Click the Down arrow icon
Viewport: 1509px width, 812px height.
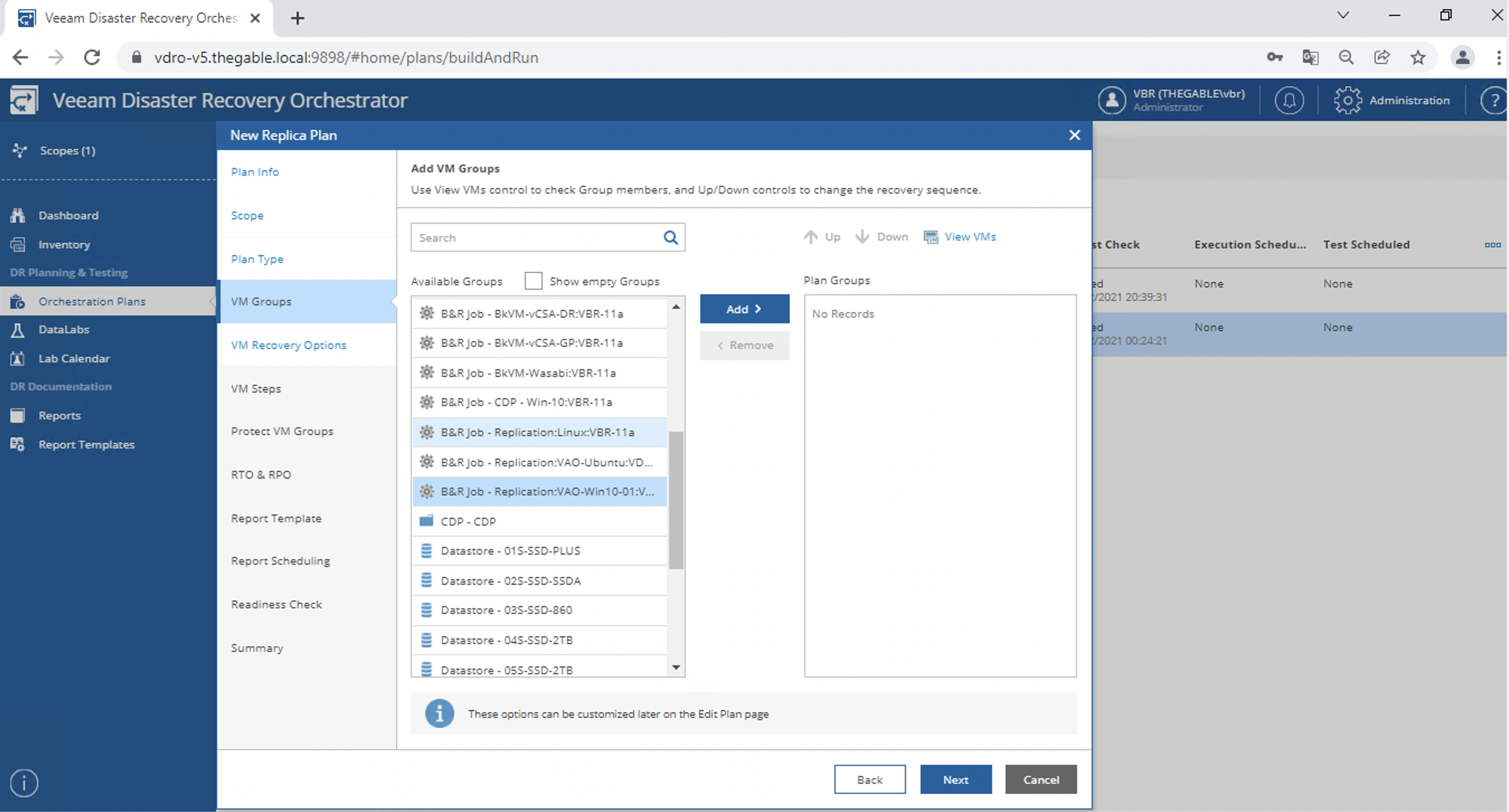point(862,237)
